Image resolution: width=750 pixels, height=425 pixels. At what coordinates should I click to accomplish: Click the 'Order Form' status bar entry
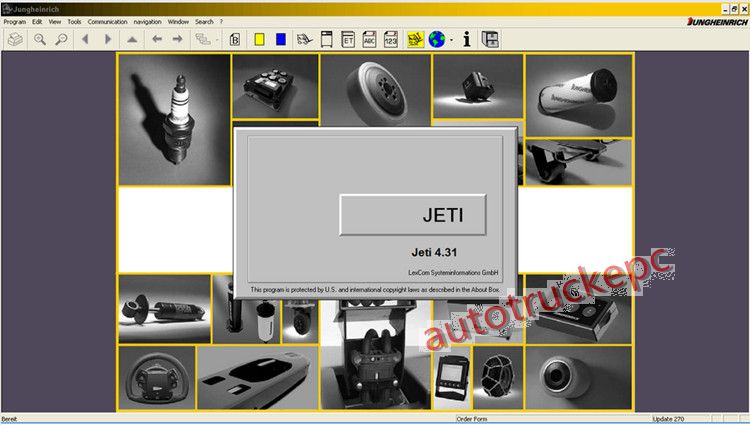coord(472,419)
